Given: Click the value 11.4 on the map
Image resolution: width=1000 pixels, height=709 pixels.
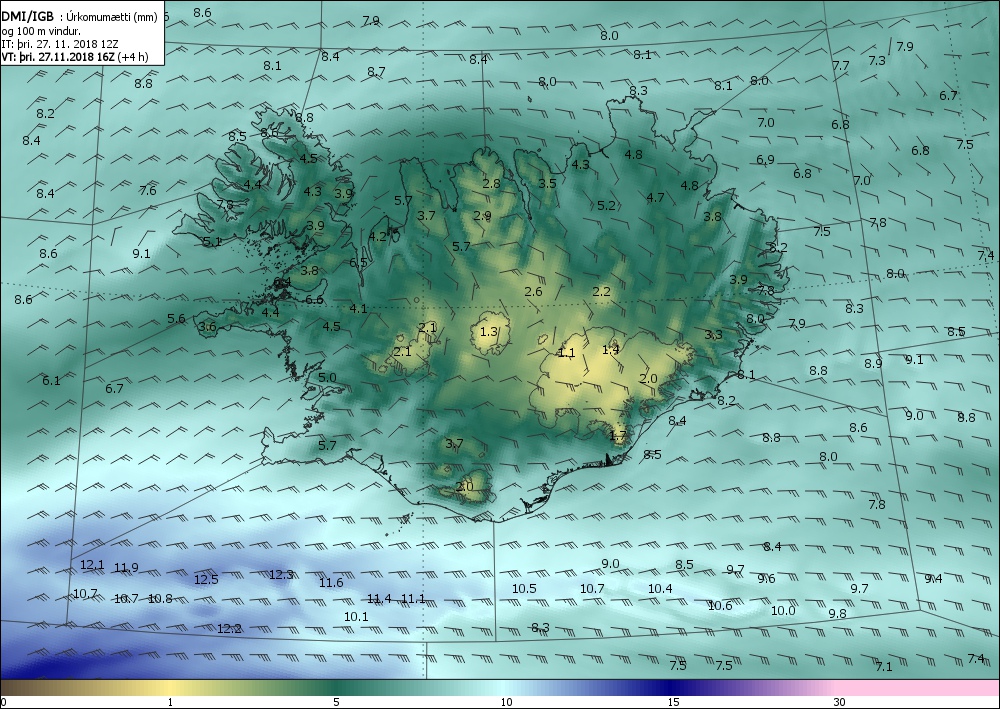Looking at the screenshot, I should pyautogui.click(x=379, y=599).
